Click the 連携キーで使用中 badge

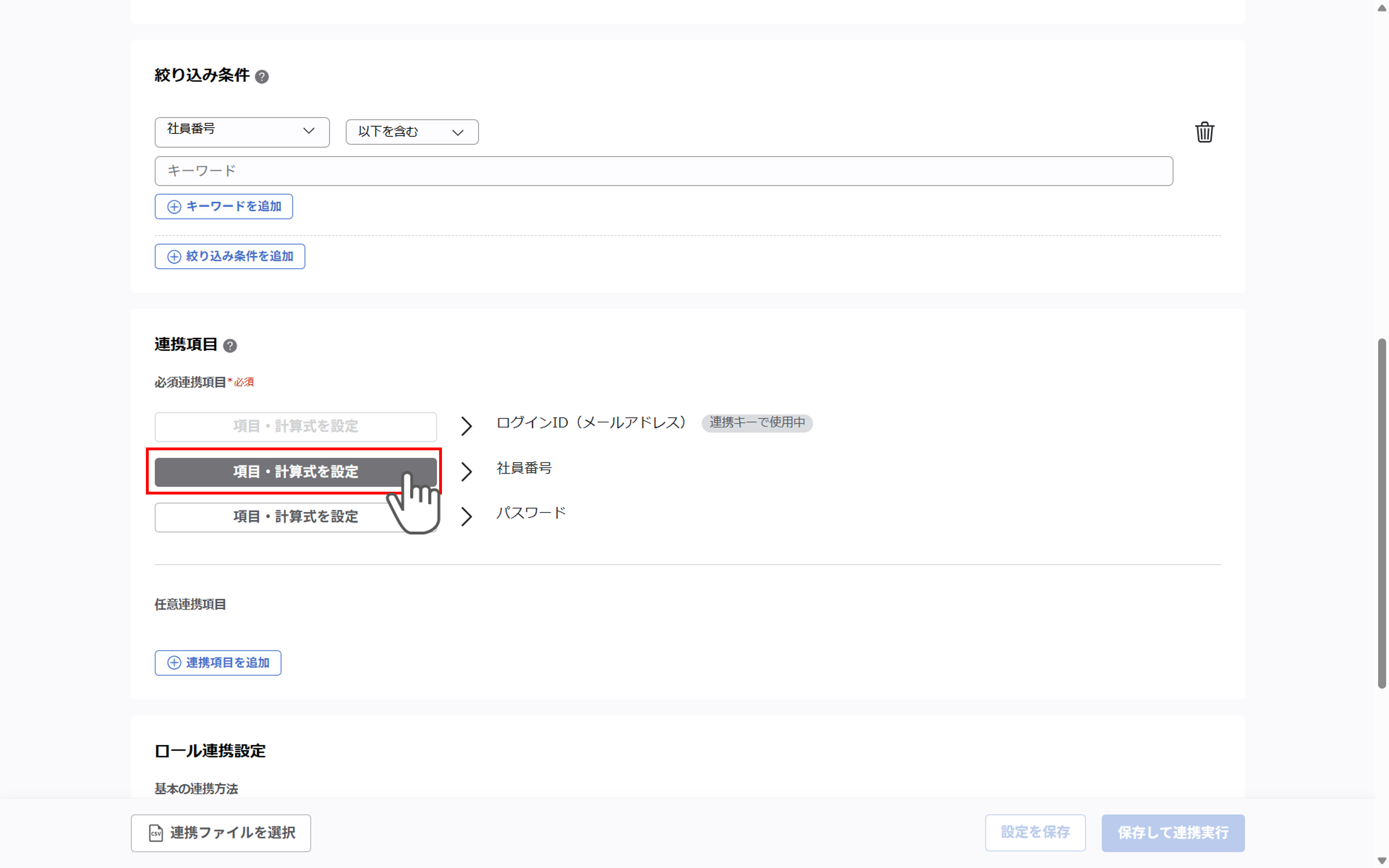pyautogui.click(x=757, y=423)
